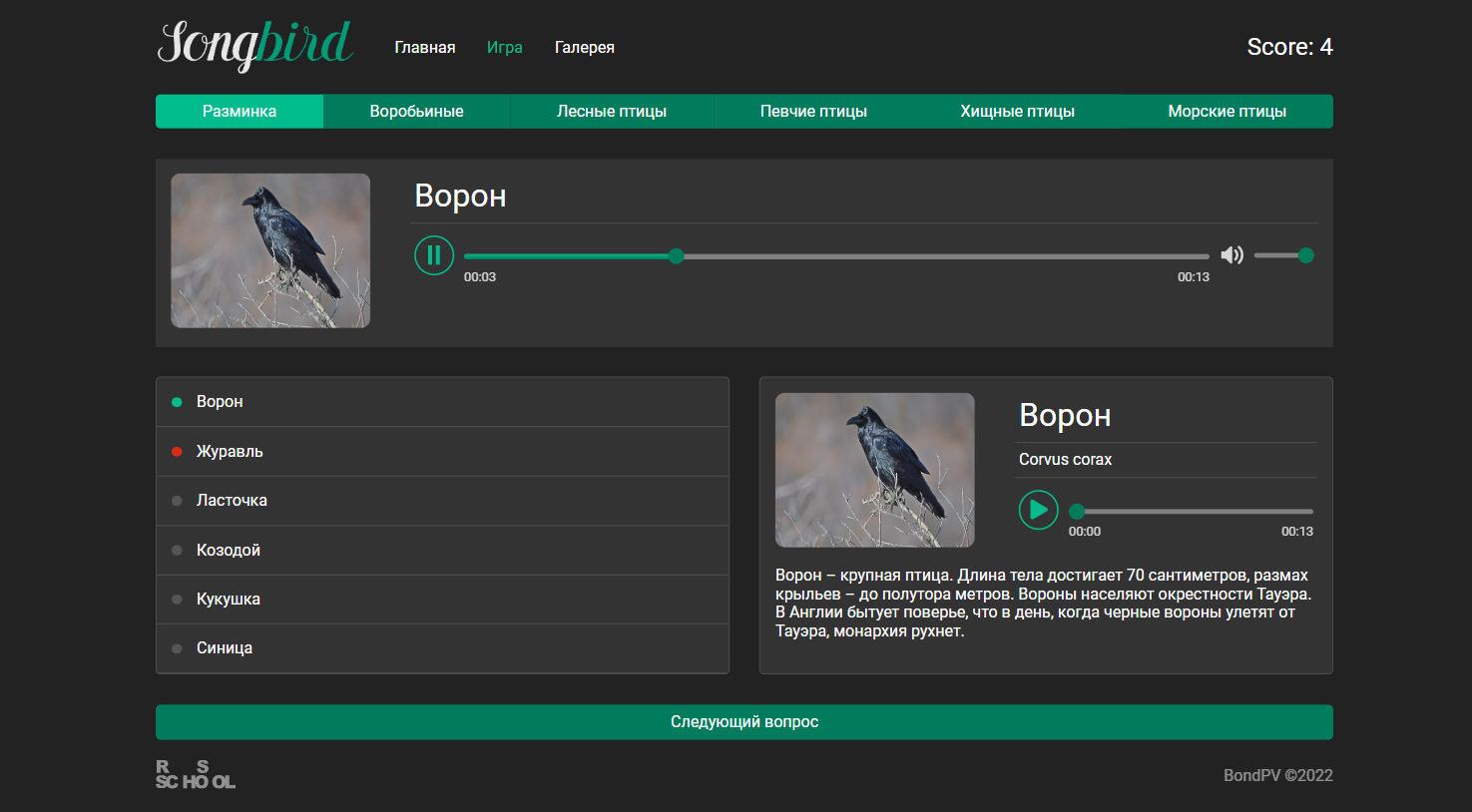The image size is (1472, 812).
Task: Click the red indicator next to Журавль
Action: point(176,451)
